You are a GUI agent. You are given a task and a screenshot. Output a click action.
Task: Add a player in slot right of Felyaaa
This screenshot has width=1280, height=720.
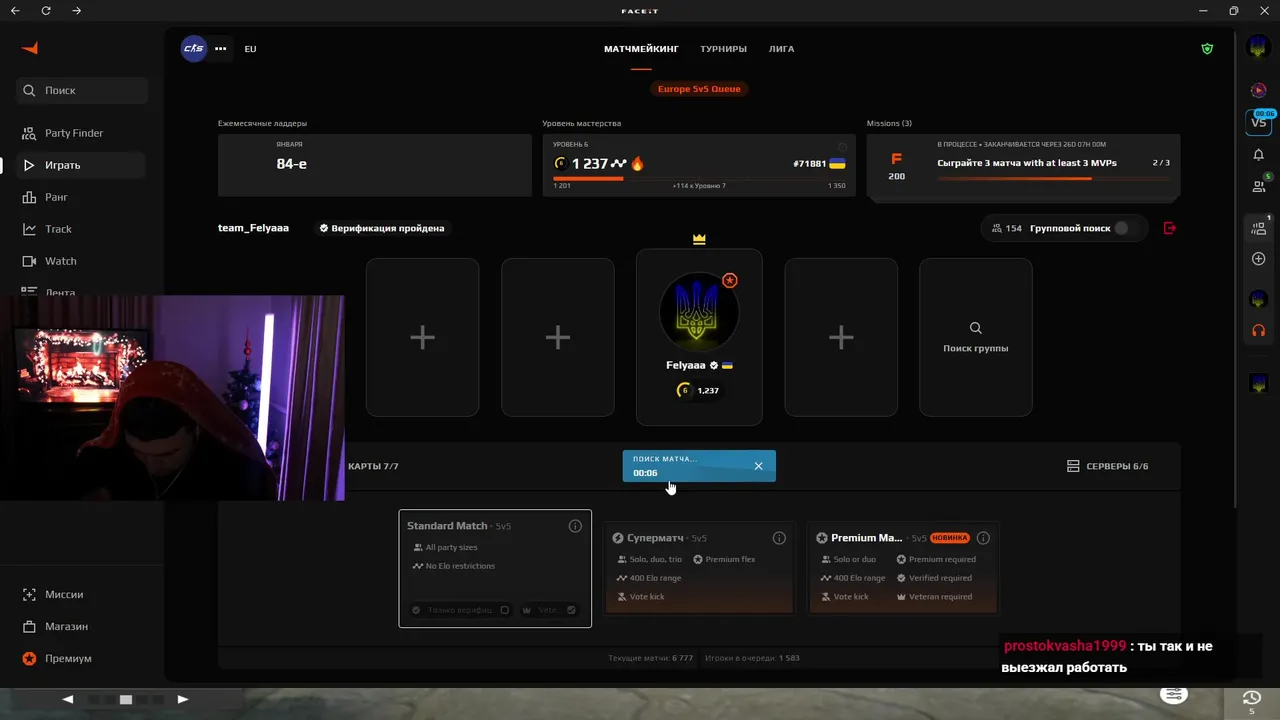click(841, 337)
